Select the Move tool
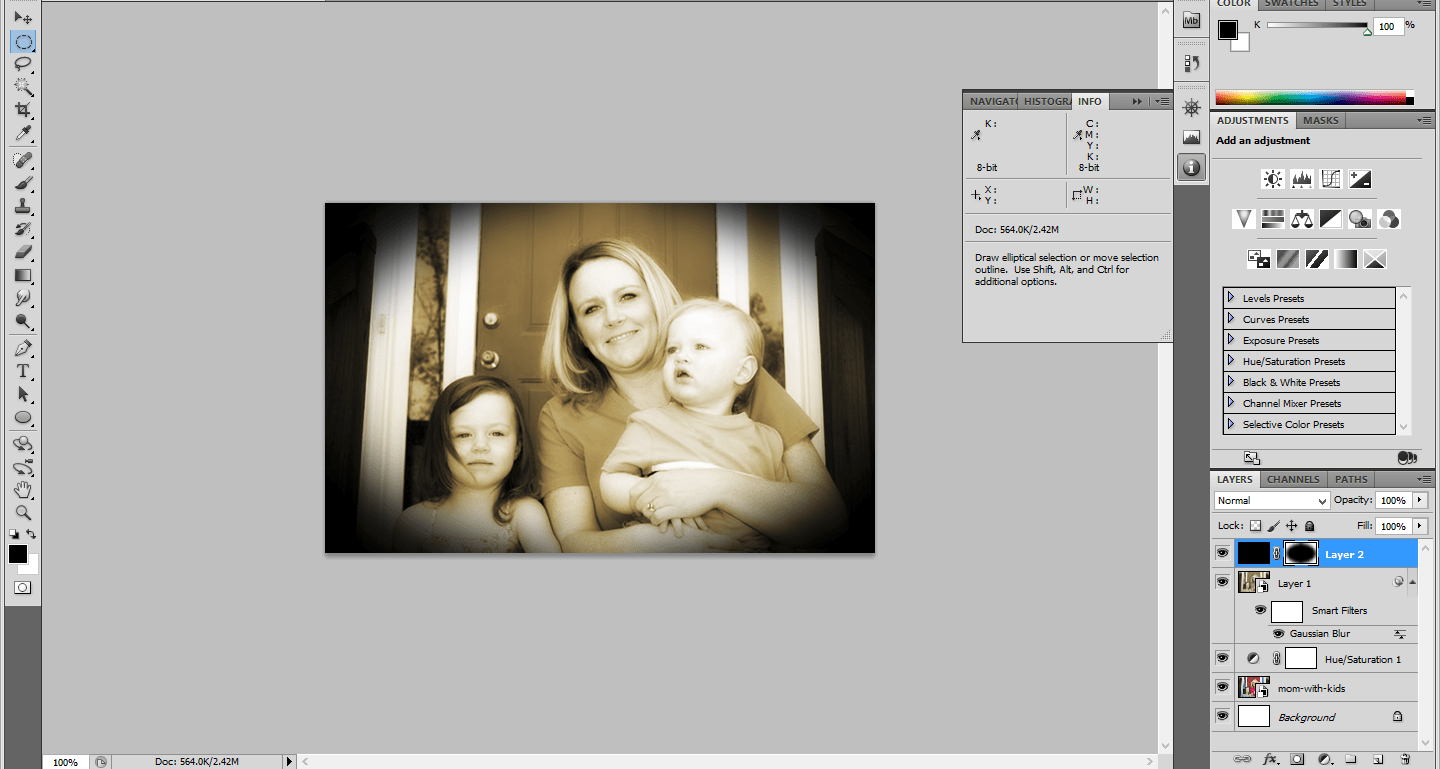Viewport: 1440px width, 769px height. tap(23, 18)
